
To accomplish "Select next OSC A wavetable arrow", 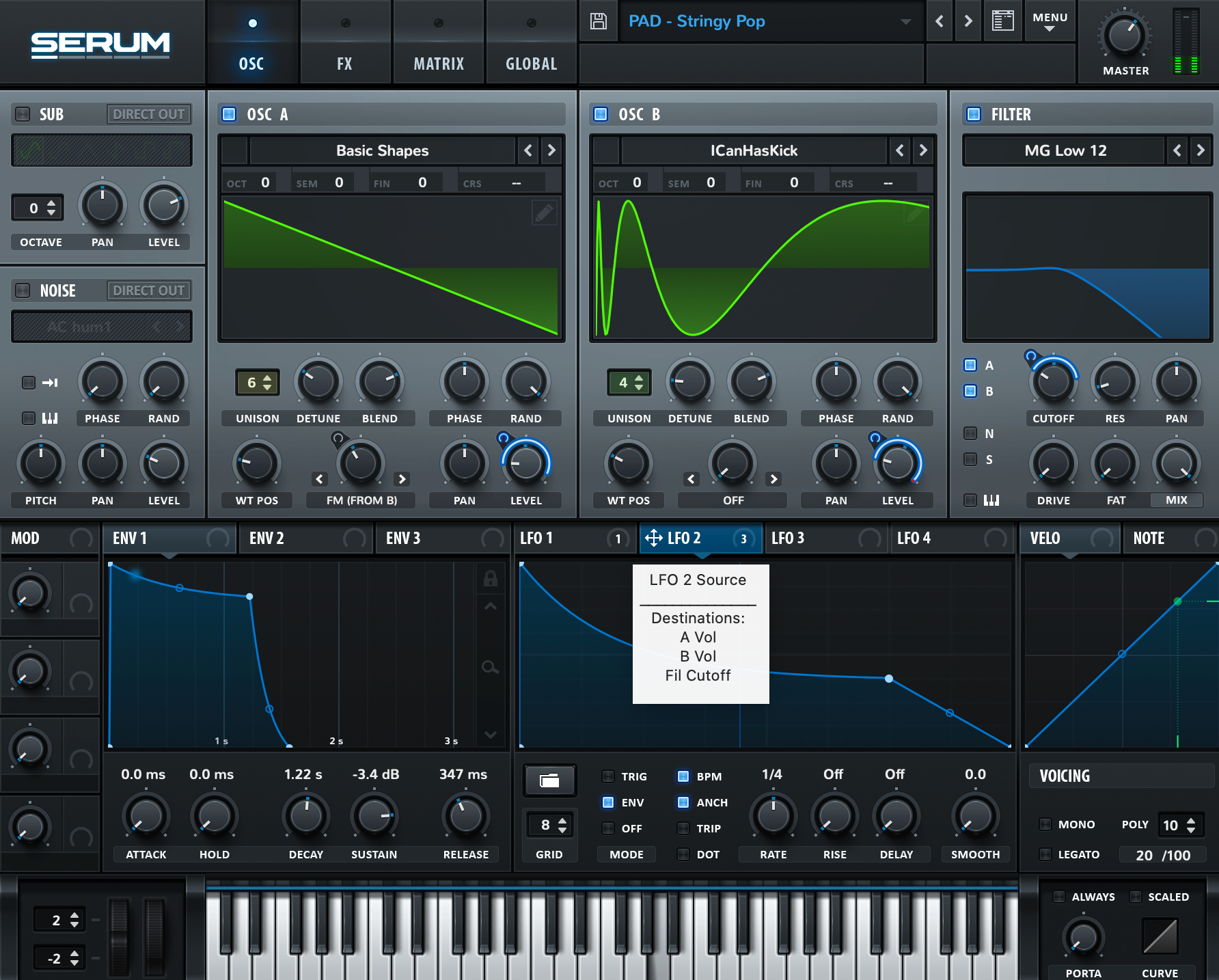I will (551, 150).
